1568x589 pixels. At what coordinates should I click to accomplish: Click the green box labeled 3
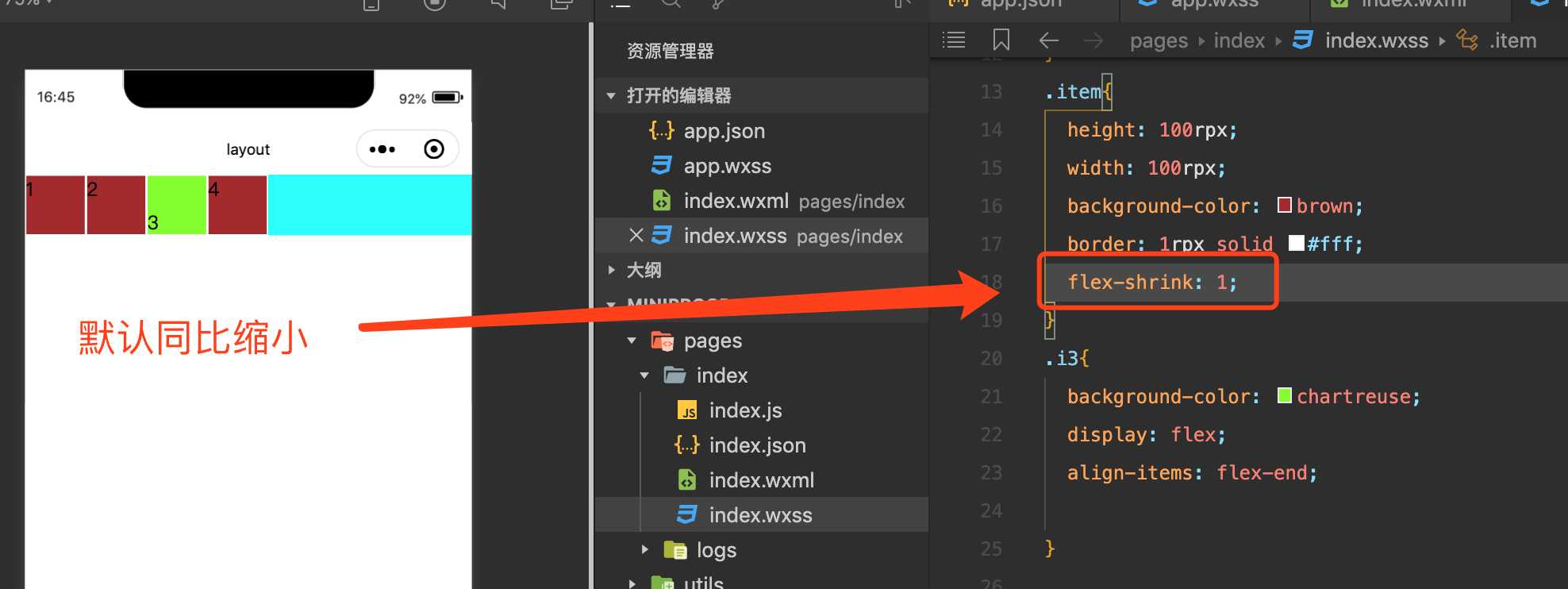point(177,205)
